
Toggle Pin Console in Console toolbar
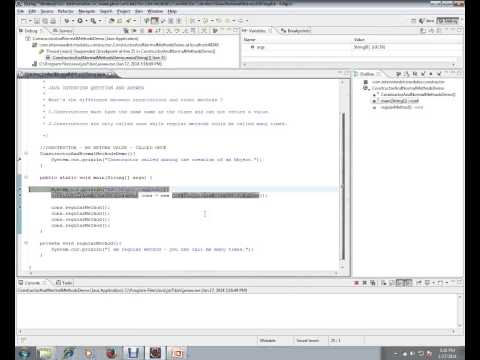(x=419, y=283)
